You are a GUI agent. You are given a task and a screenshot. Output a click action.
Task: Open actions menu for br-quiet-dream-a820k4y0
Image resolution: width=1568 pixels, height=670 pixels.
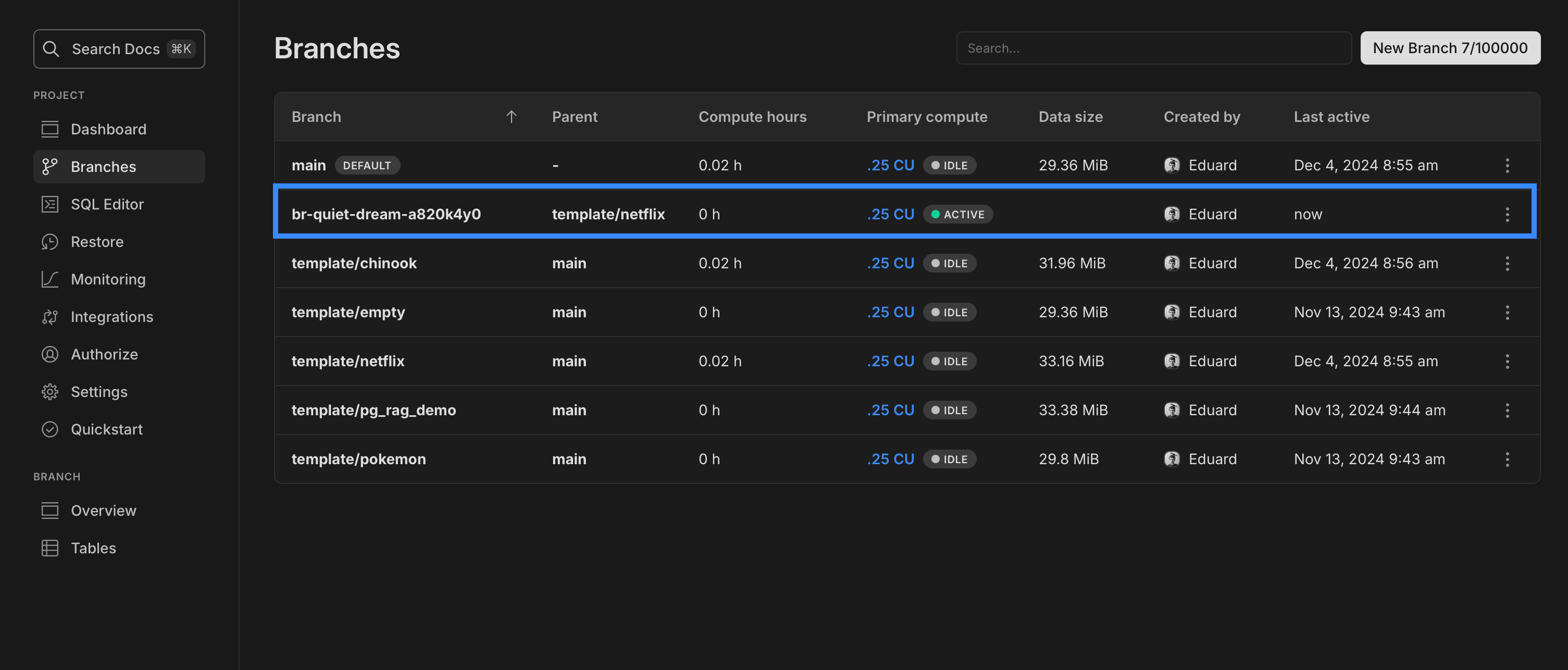(1507, 214)
